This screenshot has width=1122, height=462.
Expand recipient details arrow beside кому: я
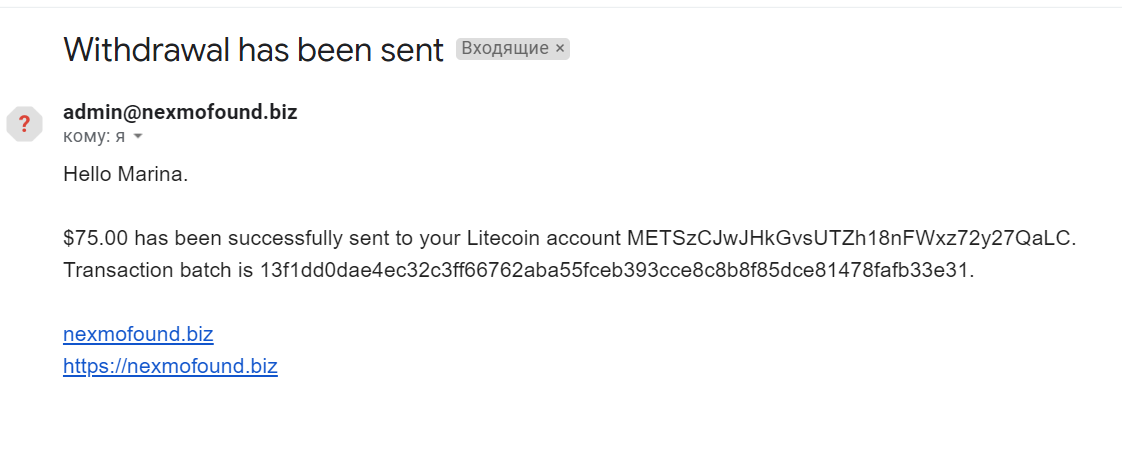coord(138,136)
